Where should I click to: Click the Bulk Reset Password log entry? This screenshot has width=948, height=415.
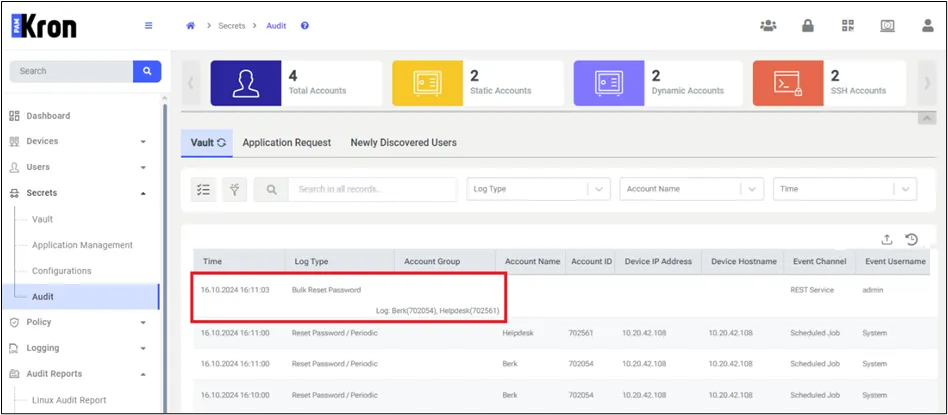pyautogui.click(x=326, y=290)
